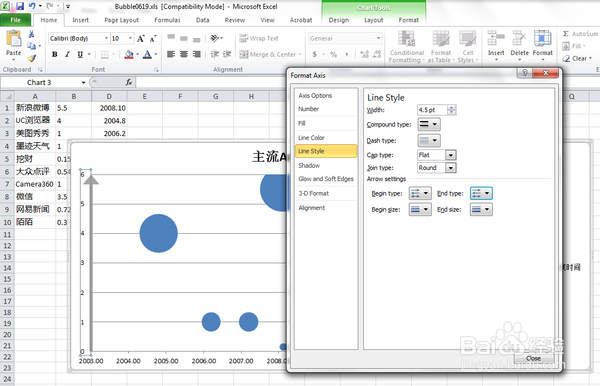Image resolution: width=600 pixels, height=386 pixels.
Task: Open Compound type dropdown
Action: (x=429, y=124)
